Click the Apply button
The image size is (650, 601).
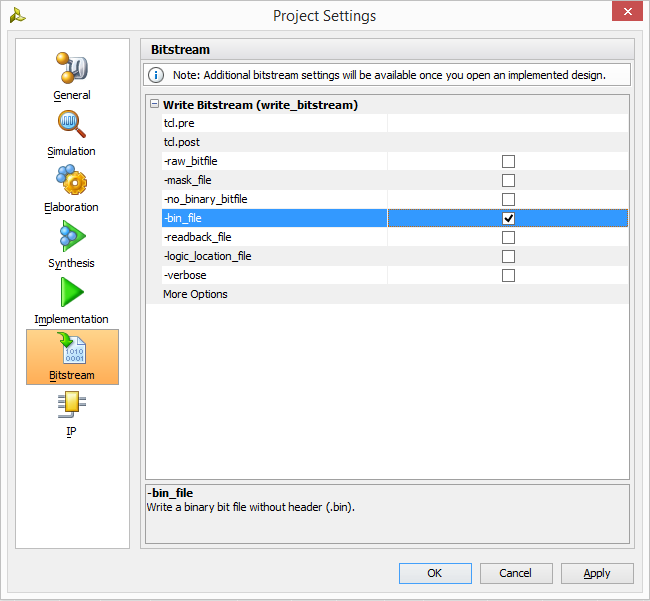point(597,573)
